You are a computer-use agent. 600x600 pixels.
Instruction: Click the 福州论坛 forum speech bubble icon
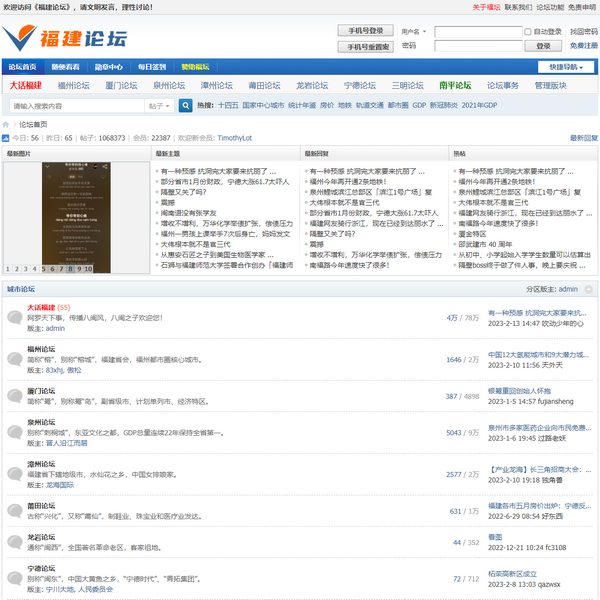click(x=15, y=358)
